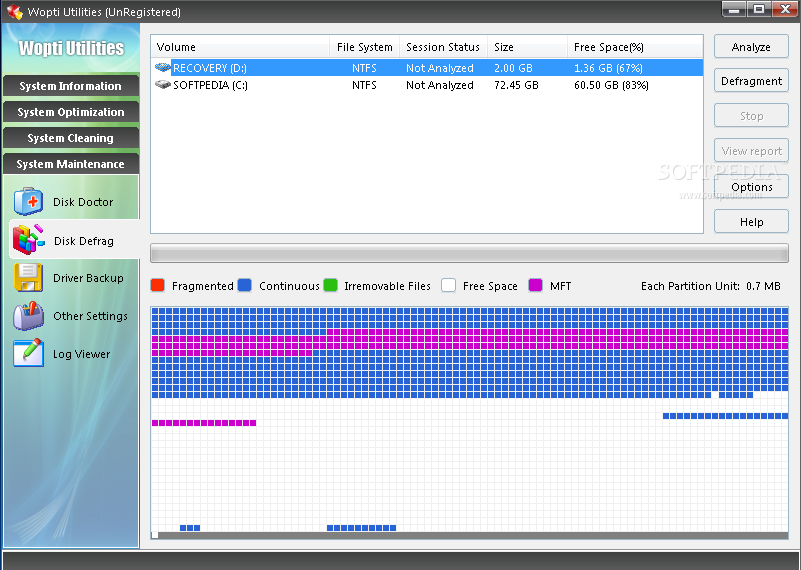801x570 pixels.
Task: Click the red Fragmented legend swatch
Action: pos(158,285)
